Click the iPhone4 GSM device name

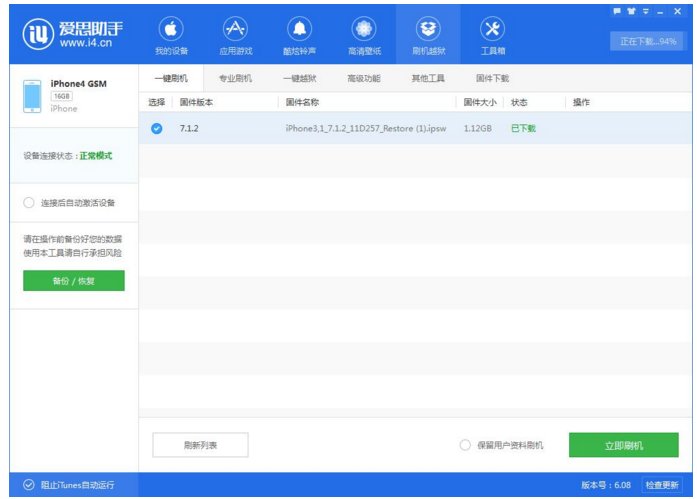(79, 84)
